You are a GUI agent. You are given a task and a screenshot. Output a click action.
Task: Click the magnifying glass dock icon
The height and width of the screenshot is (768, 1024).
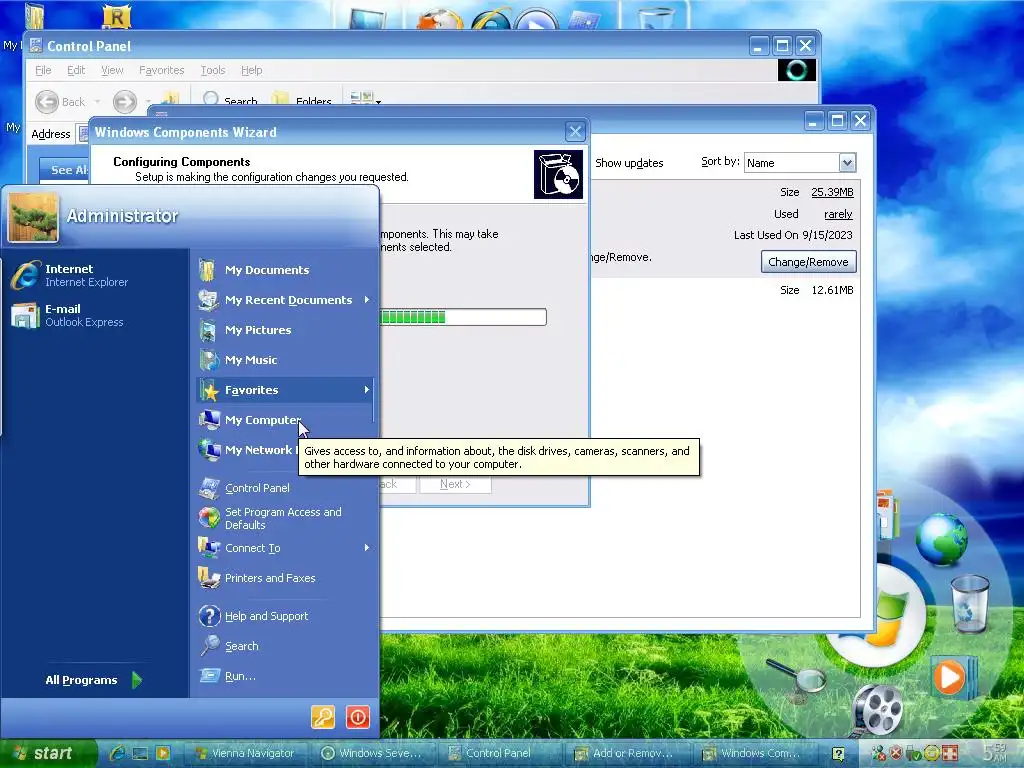pos(796,677)
